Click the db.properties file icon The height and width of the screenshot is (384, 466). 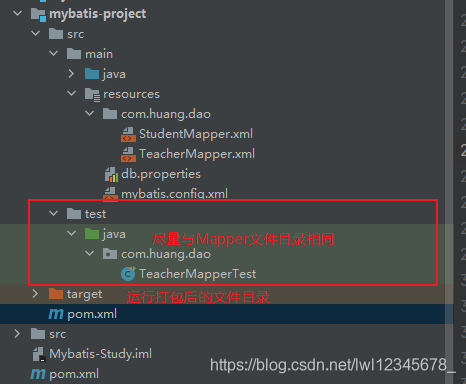[111, 174]
